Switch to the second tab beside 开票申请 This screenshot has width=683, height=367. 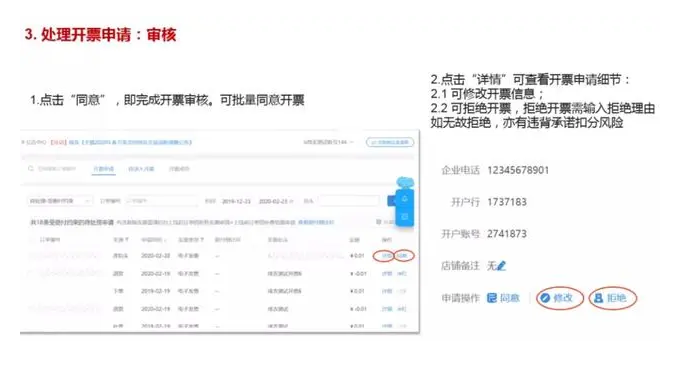pyautogui.click(x=141, y=168)
